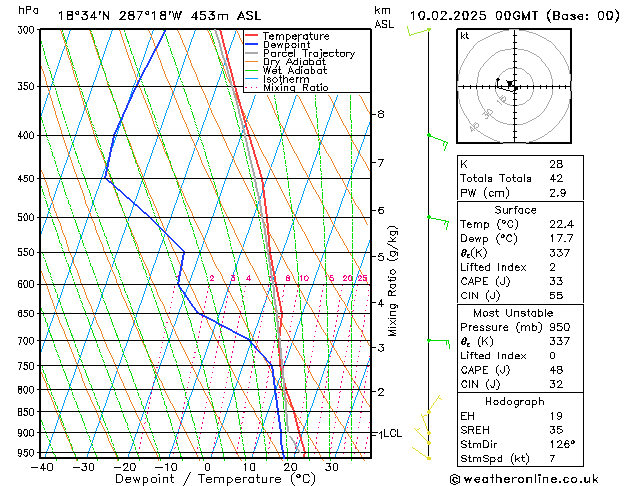This screenshot has height=486, width=629.
Task: Click the date 10.02.2025 00GMT header
Action: [x=473, y=16]
